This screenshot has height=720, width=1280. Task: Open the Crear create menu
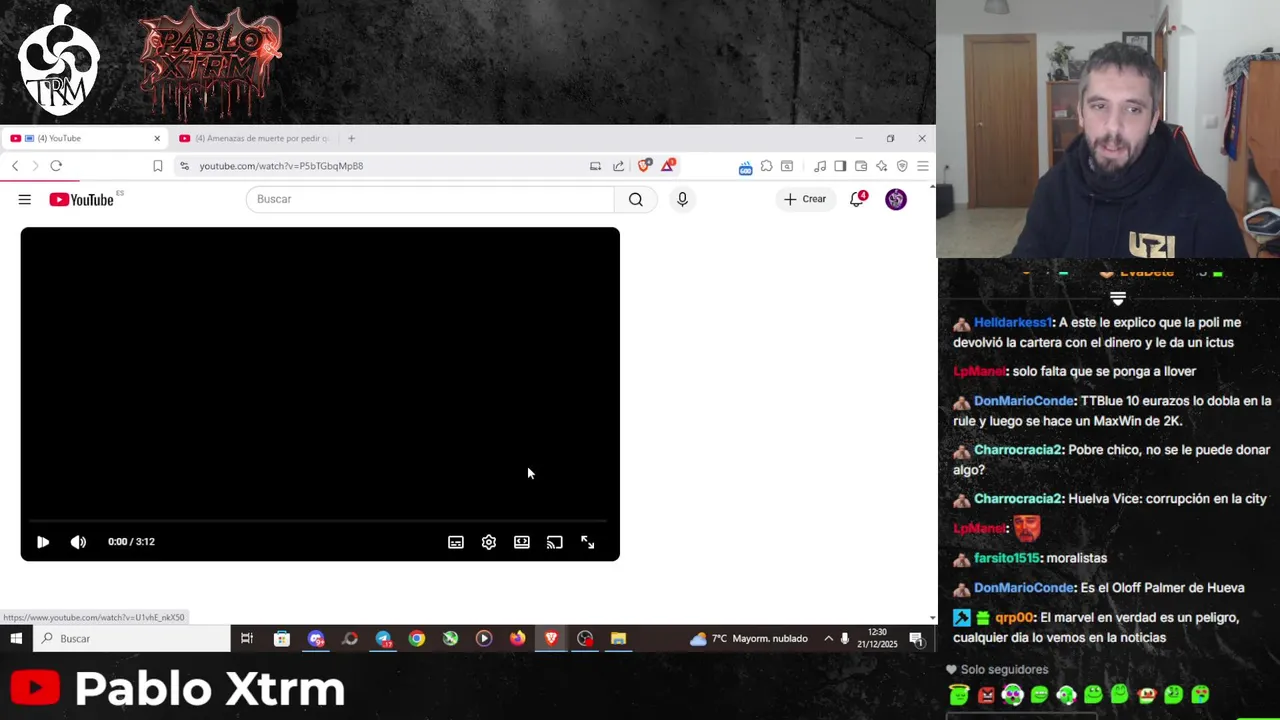805,199
